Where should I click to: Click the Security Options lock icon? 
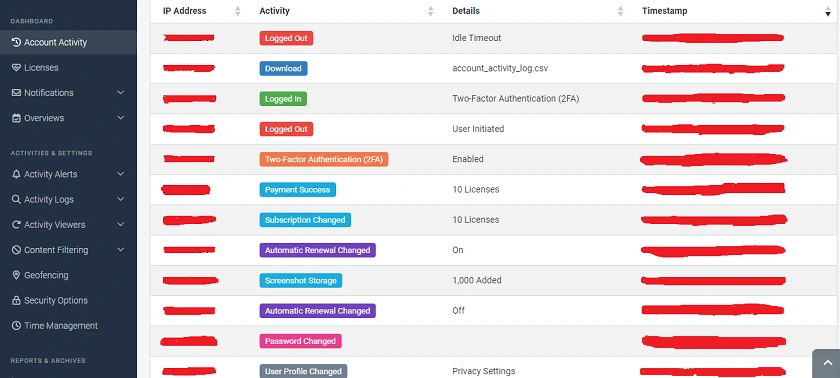tap(16, 300)
